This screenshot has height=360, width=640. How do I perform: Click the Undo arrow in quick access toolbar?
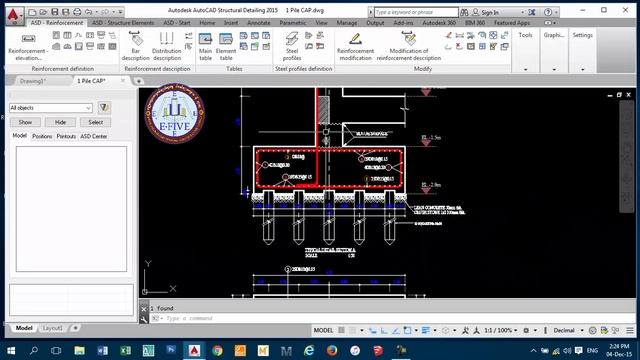coord(88,12)
